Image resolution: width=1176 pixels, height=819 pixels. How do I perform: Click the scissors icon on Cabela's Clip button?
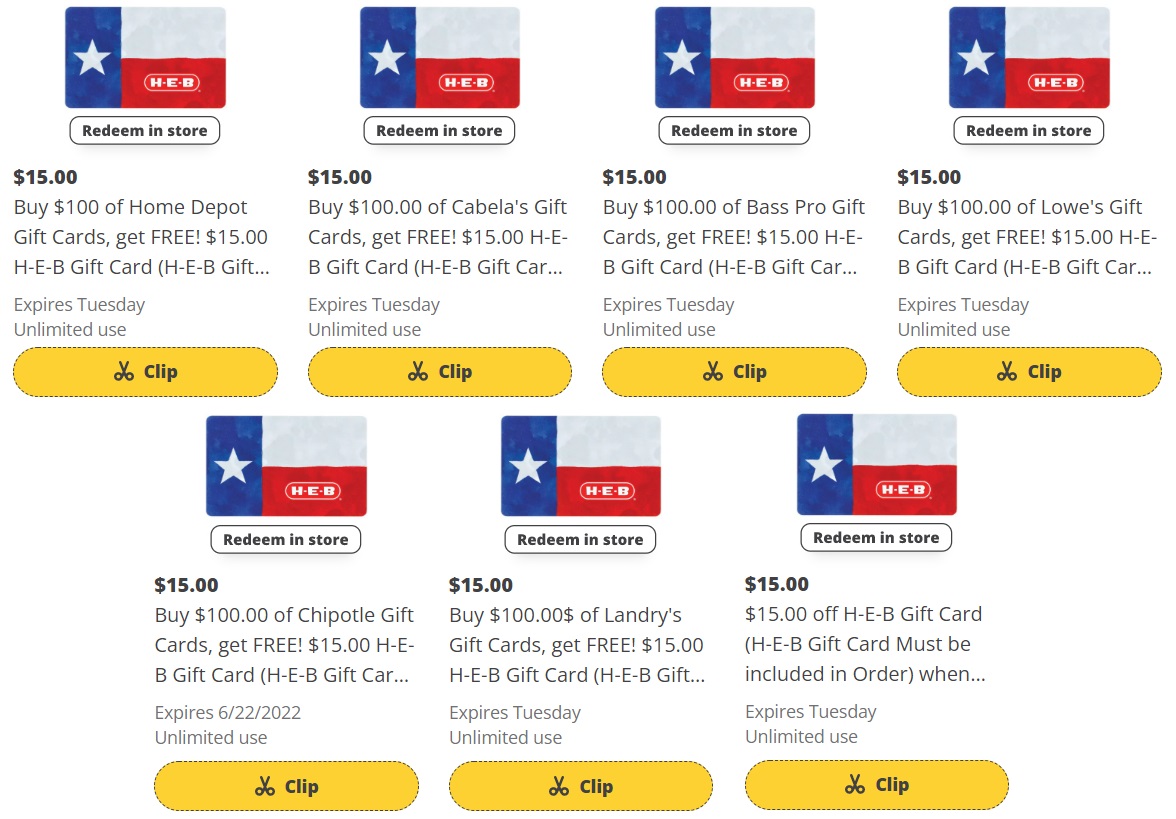tap(418, 371)
